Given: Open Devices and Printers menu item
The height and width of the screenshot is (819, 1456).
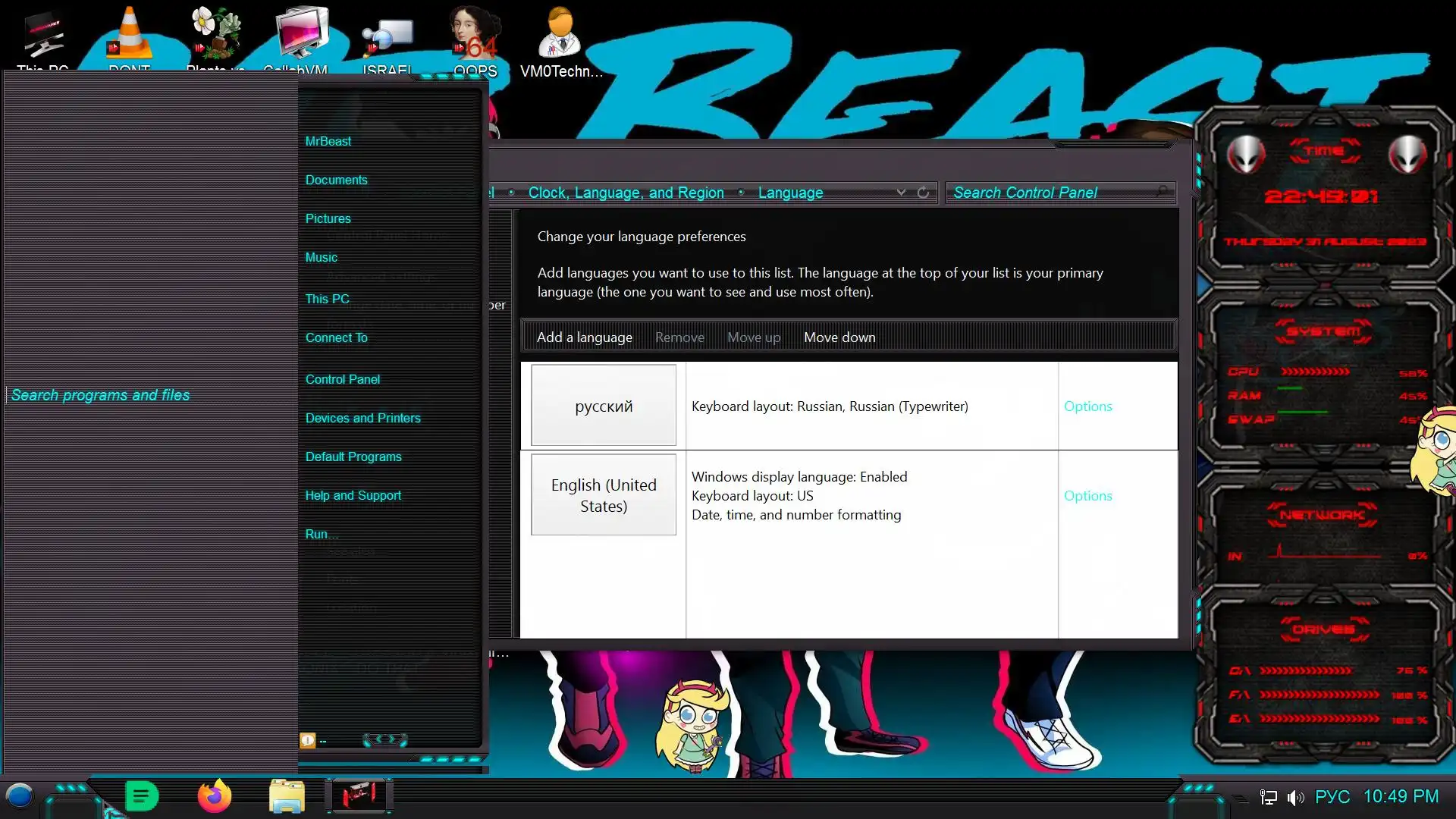Looking at the screenshot, I should tap(362, 418).
